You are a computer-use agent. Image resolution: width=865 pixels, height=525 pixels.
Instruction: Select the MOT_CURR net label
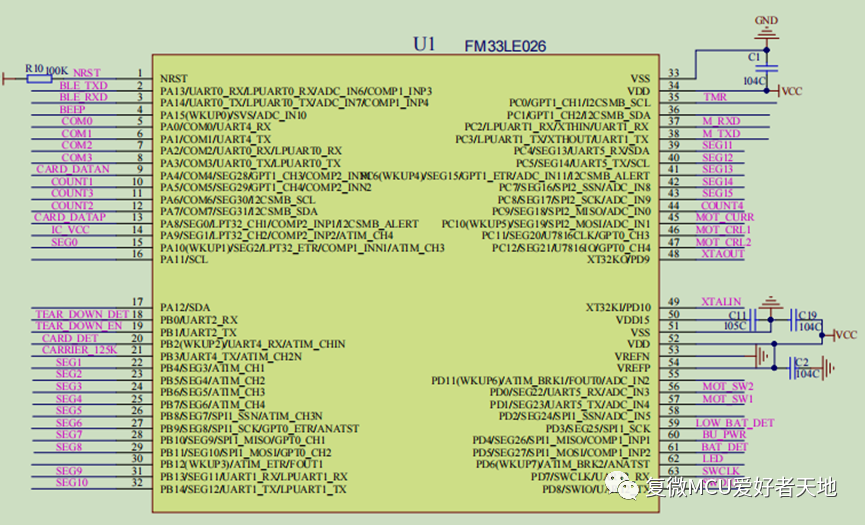725,217
